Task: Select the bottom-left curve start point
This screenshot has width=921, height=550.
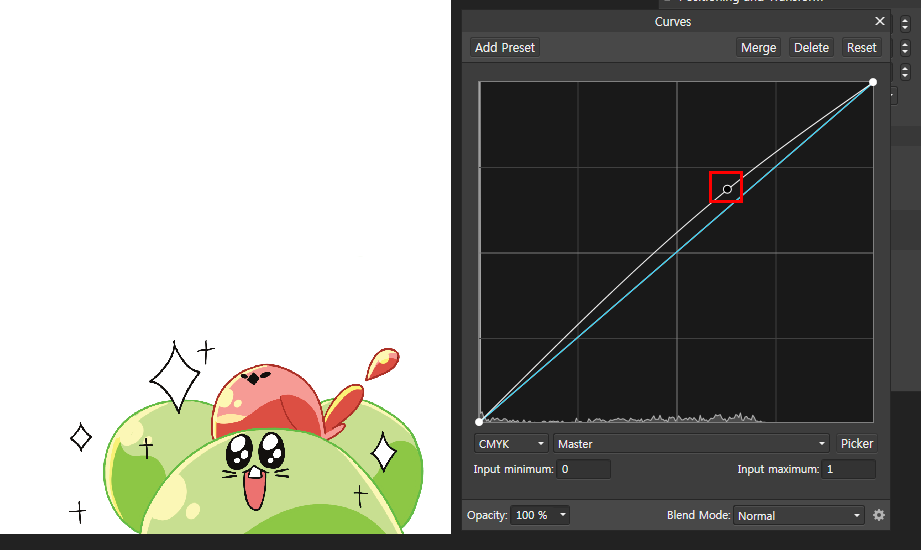Action: tap(479, 421)
